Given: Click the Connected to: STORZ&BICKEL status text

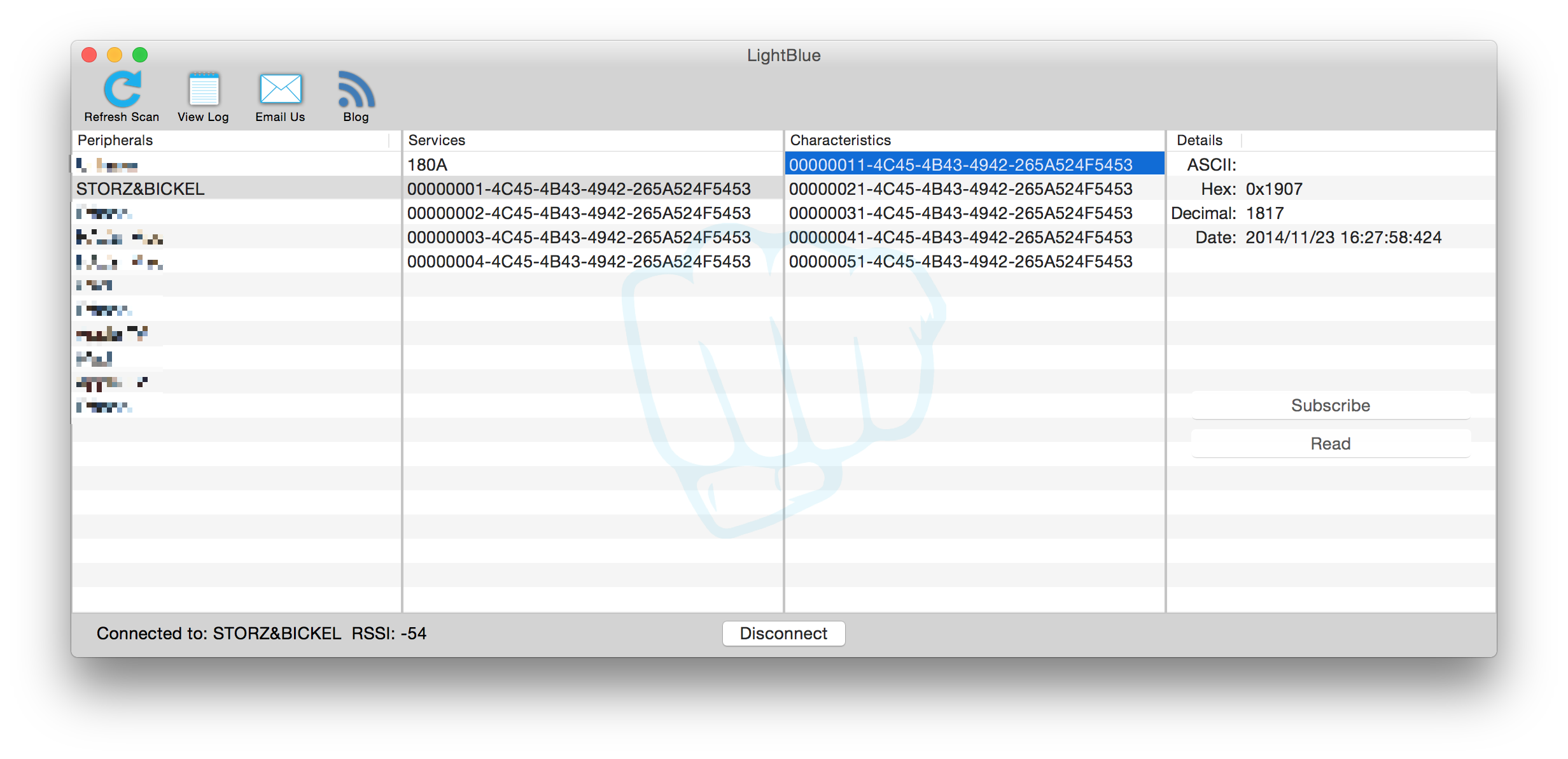Looking at the screenshot, I should [x=219, y=634].
